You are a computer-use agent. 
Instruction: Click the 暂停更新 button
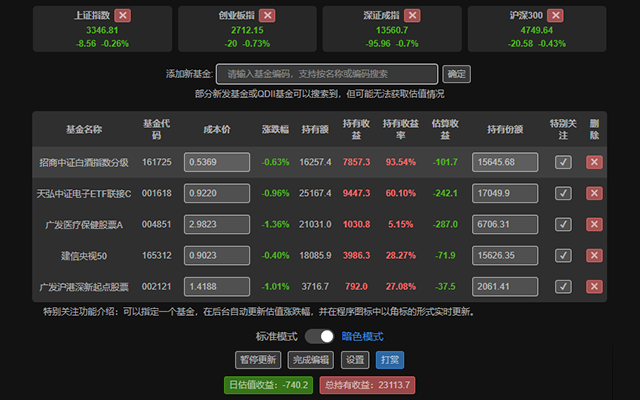(258, 360)
